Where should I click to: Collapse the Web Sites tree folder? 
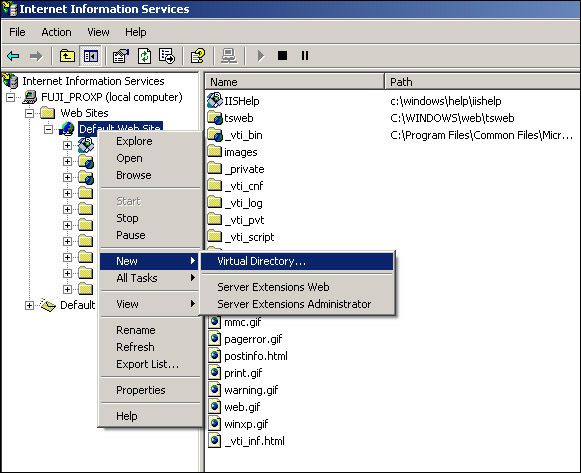click(29, 113)
